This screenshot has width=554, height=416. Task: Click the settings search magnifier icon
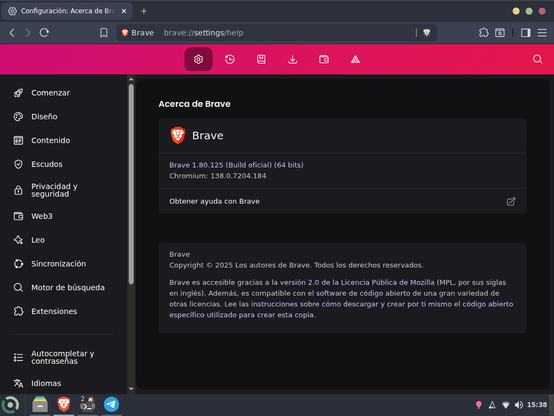coord(537,59)
